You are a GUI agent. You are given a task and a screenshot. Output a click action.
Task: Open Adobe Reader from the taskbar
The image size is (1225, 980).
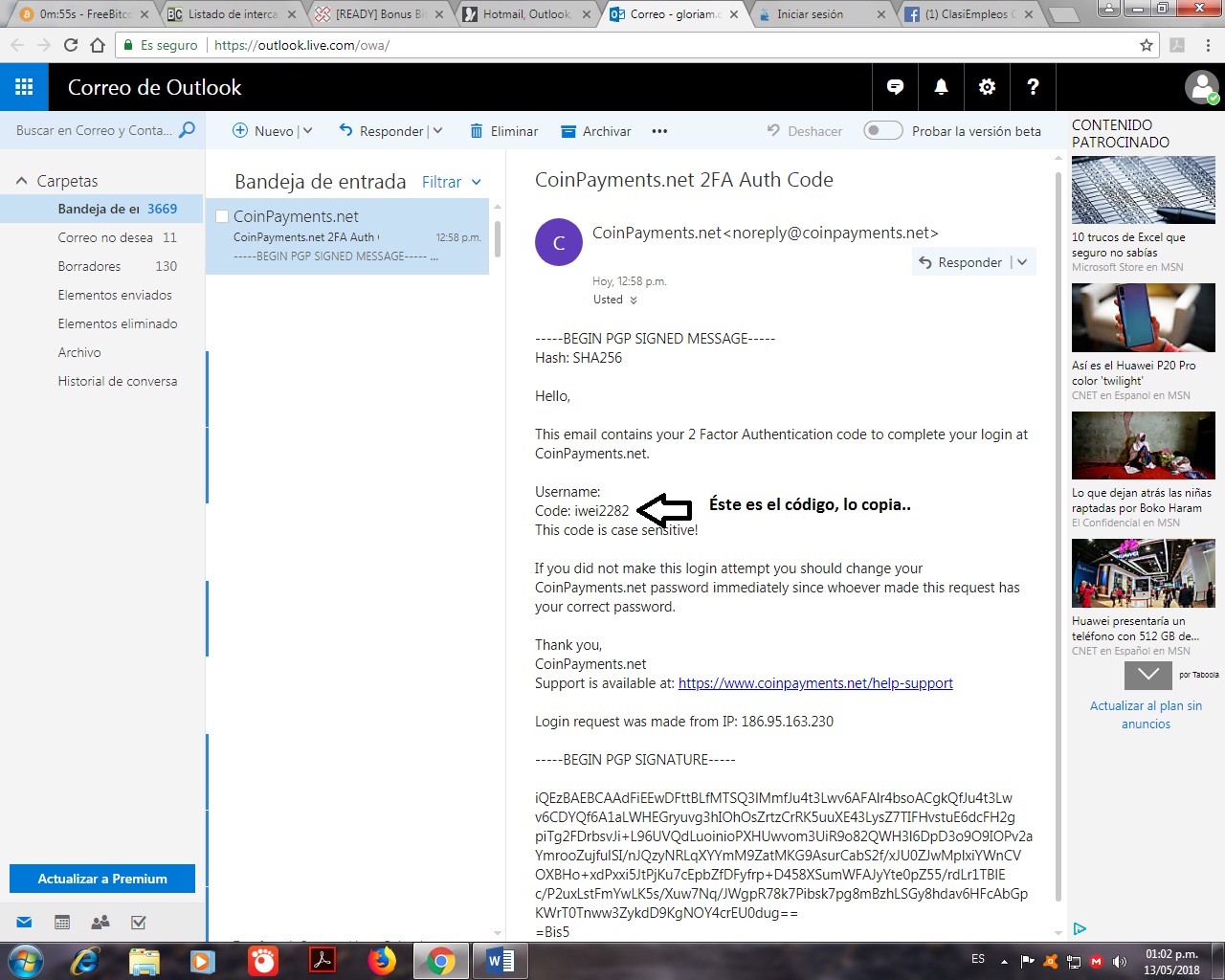click(x=323, y=961)
